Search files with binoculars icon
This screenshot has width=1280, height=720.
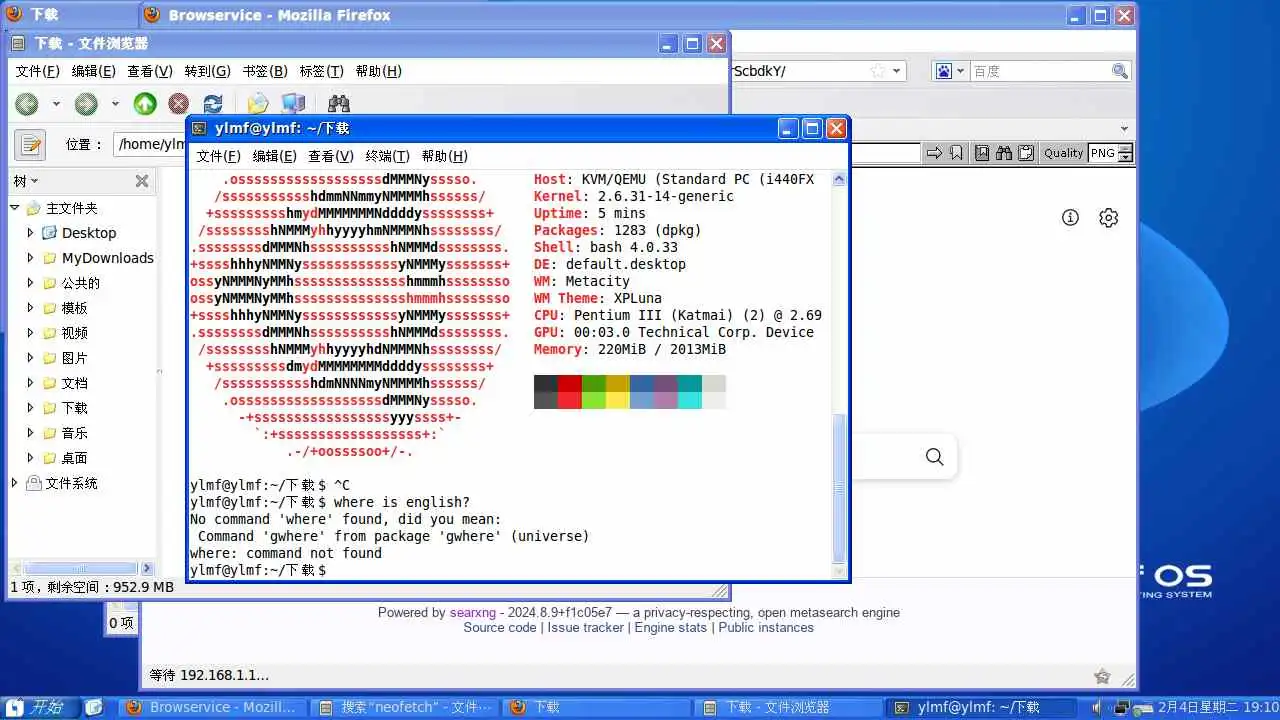338,104
